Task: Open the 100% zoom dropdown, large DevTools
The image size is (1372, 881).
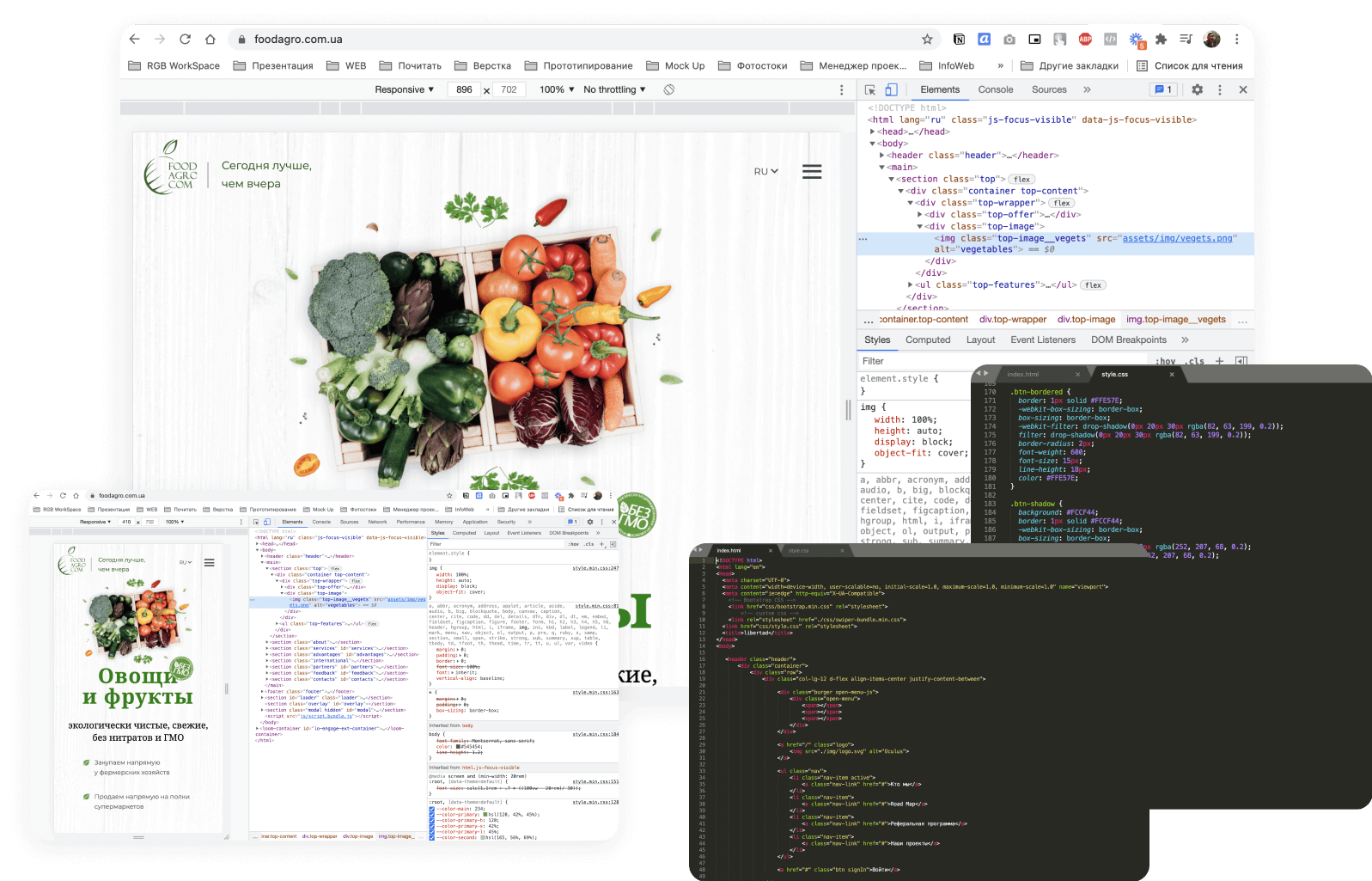Action: pyautogui.click(x=557, y=89)
